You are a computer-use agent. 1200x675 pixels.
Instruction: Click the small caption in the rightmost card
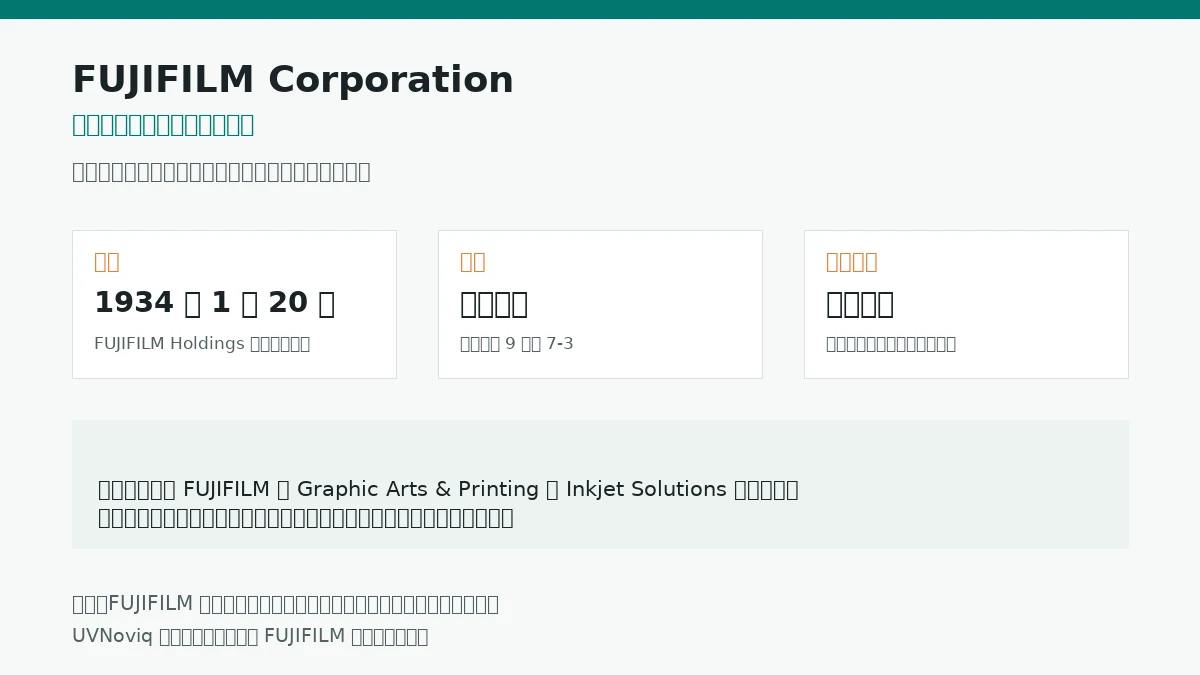(891, 344)
